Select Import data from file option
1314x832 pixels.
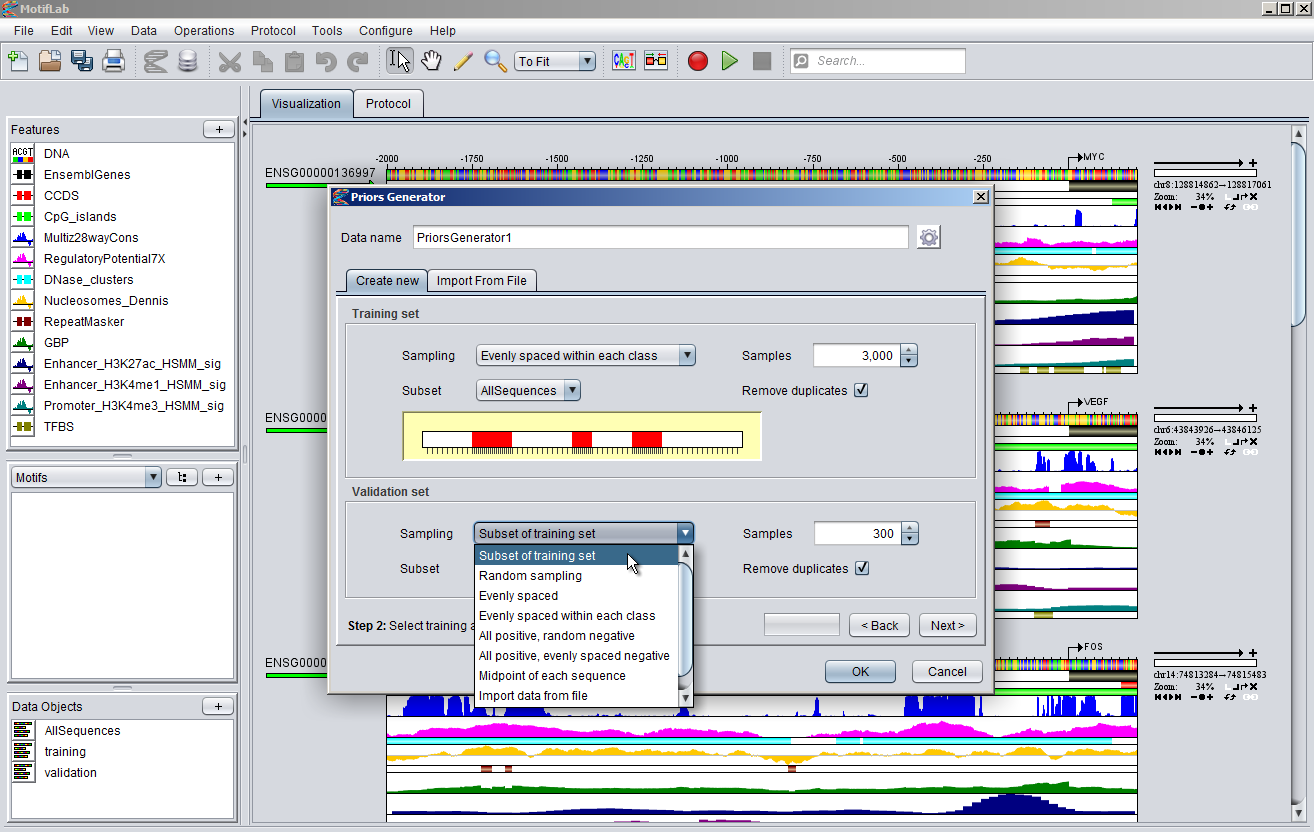coord(577,696)
